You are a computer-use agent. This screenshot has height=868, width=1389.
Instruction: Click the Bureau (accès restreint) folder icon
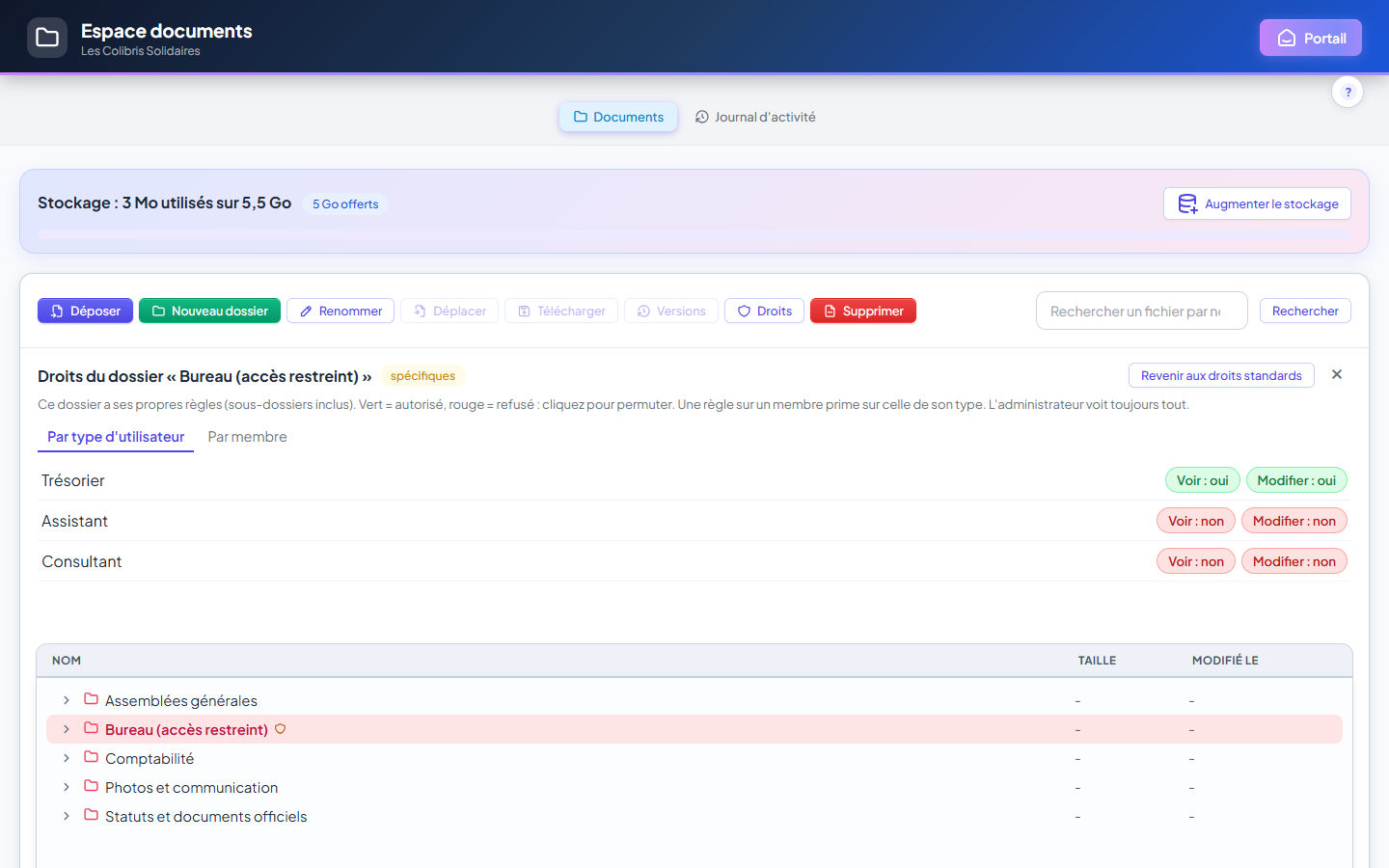[x=91, y=728]
